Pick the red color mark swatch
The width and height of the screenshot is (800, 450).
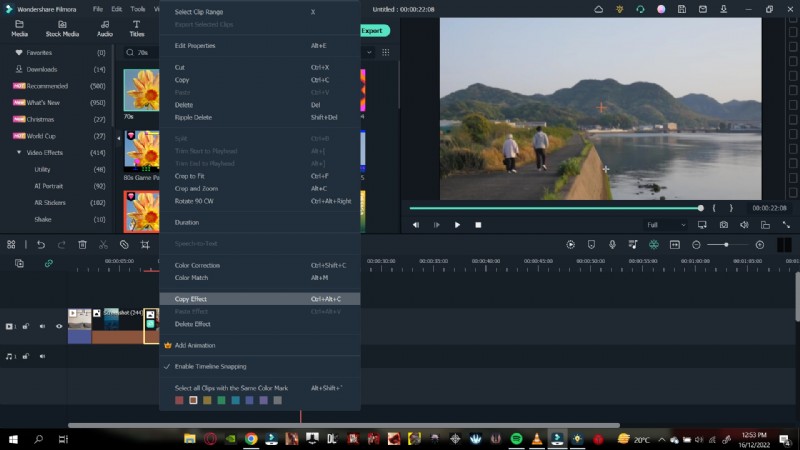click(179, 400)
